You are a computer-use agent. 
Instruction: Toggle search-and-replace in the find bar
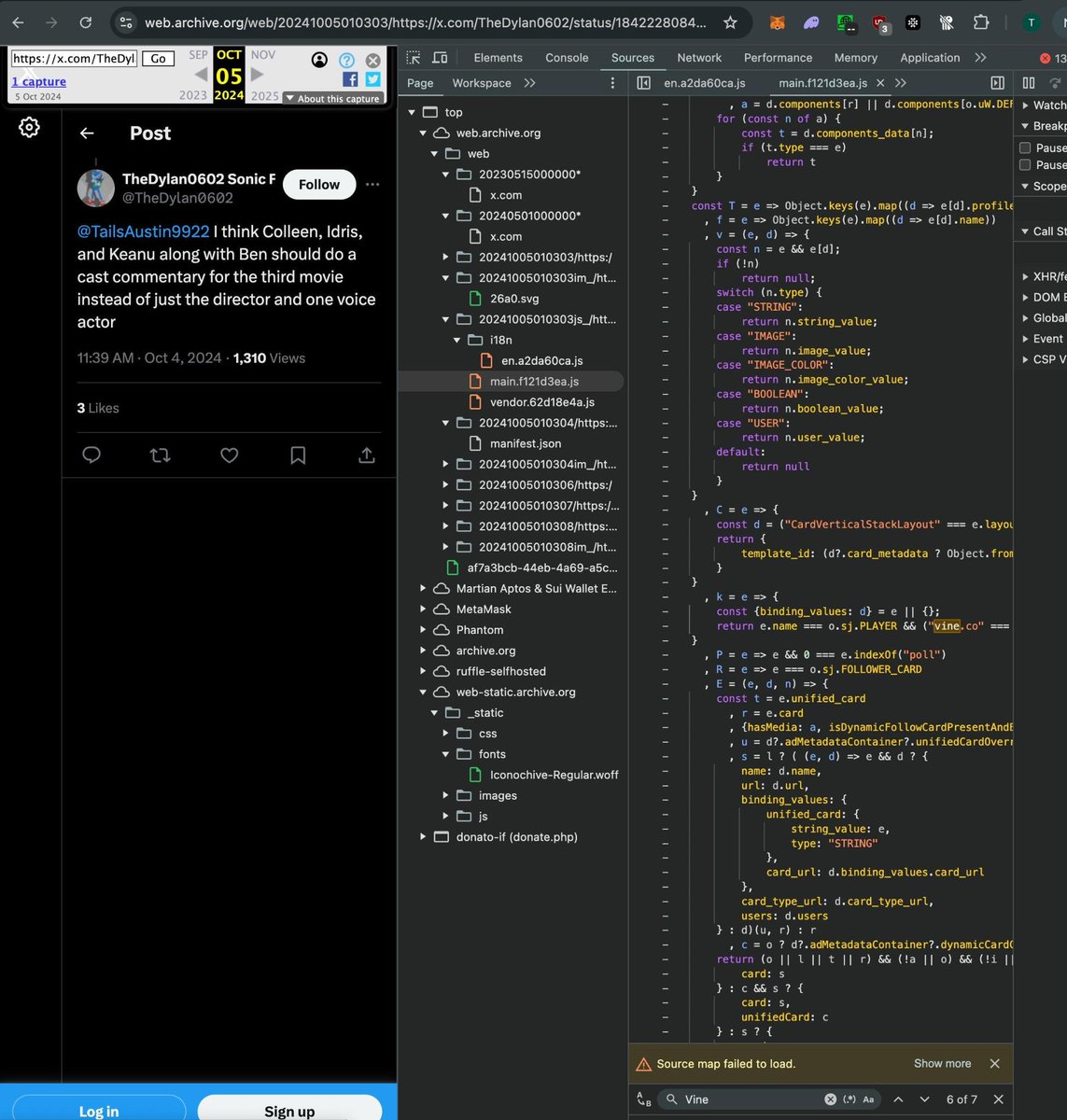pyautogui.click(x=643, y=1099)
